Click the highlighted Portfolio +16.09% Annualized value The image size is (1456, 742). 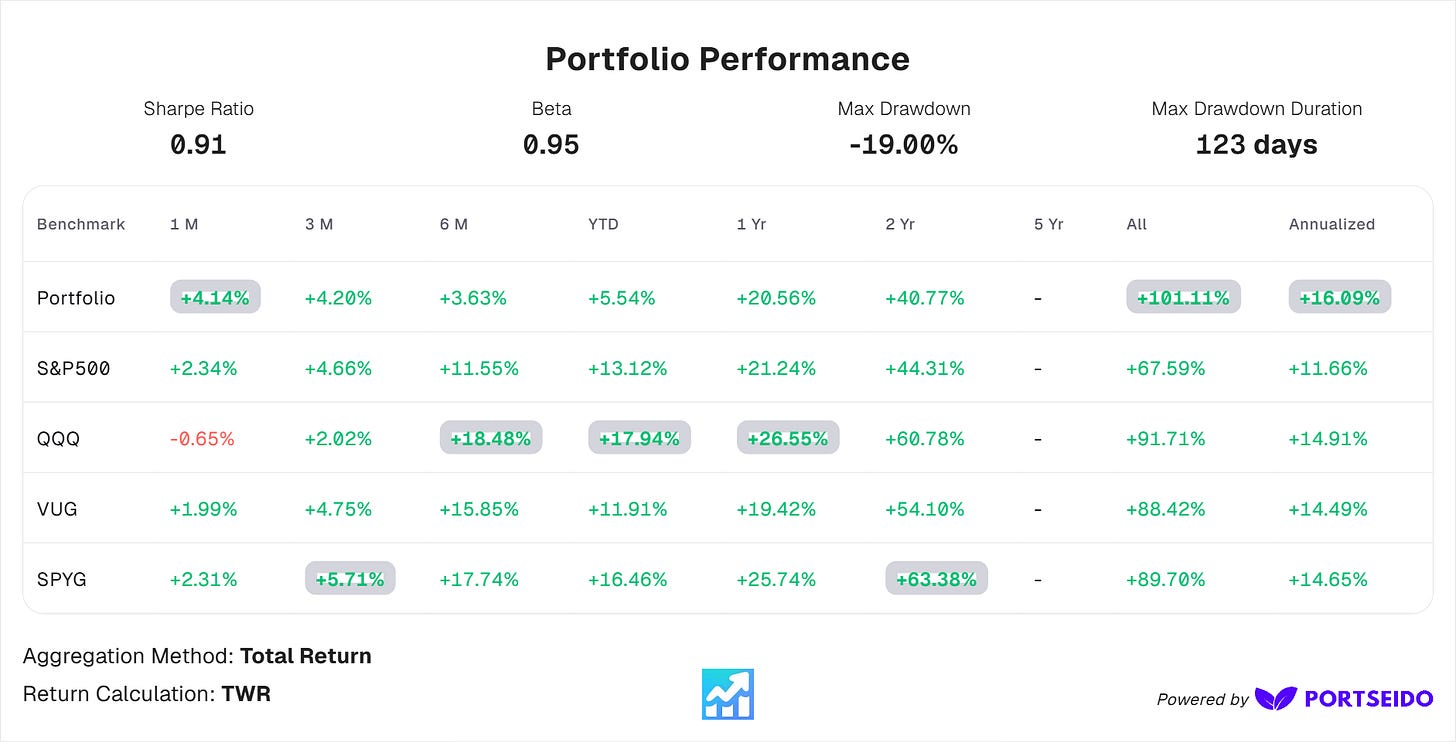1339,297
